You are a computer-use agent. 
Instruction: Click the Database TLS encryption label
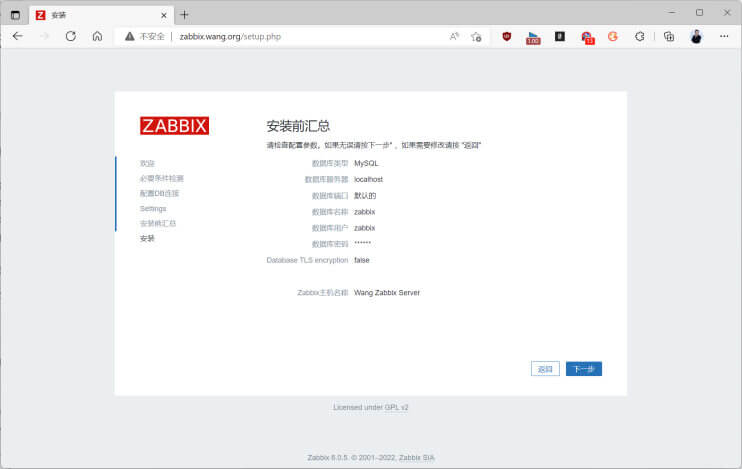[x=307, y=260]
